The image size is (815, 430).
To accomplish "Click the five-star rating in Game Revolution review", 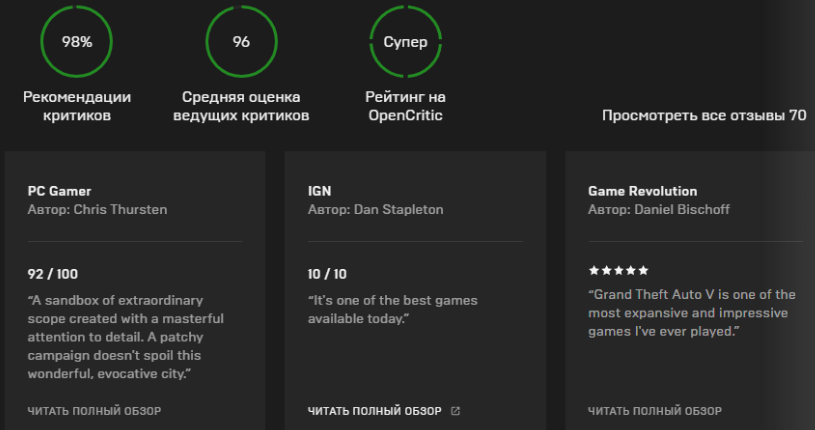I will tap(619, 270).
